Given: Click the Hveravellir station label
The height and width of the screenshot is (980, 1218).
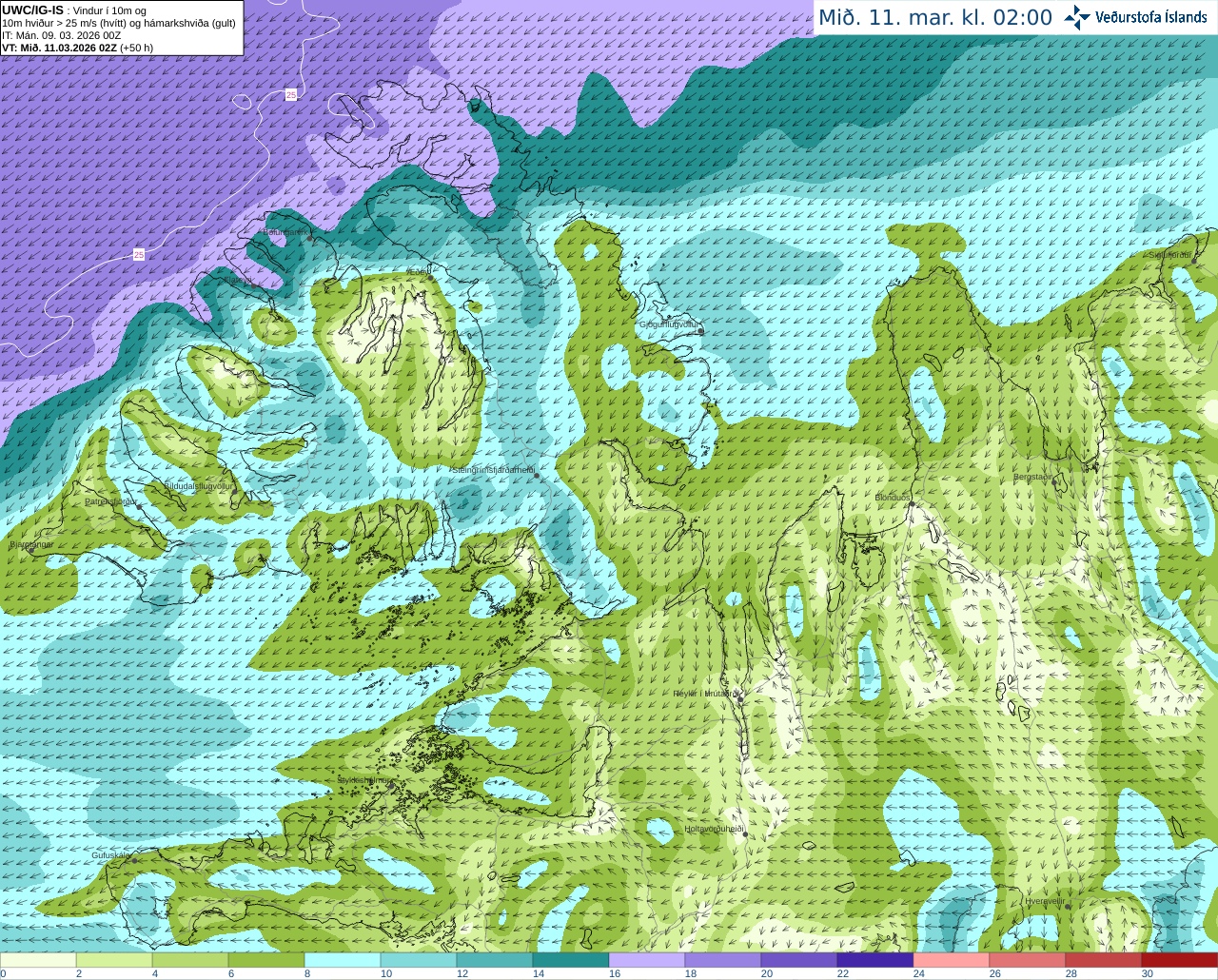Looking at the screenshot, I should (1045, 901).
